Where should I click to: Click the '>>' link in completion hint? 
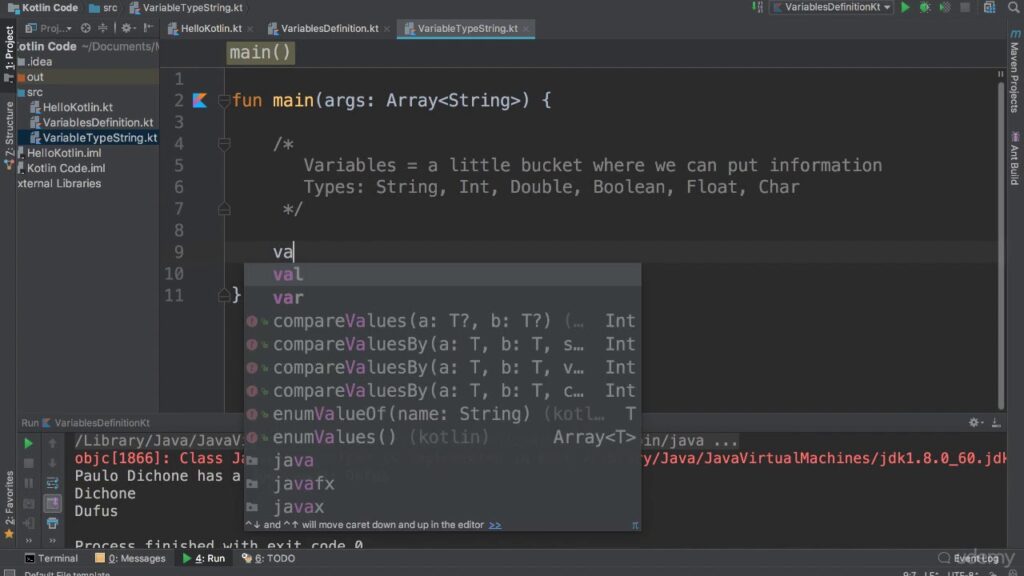[x=495, y=525]
